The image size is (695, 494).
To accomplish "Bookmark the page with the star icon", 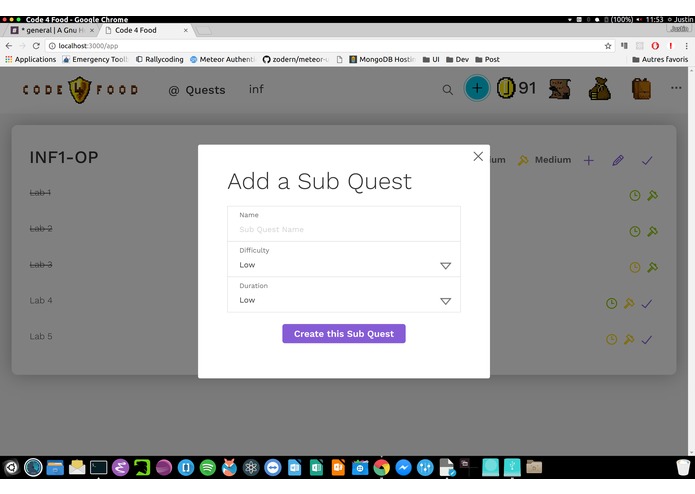I will coord(608,46).
